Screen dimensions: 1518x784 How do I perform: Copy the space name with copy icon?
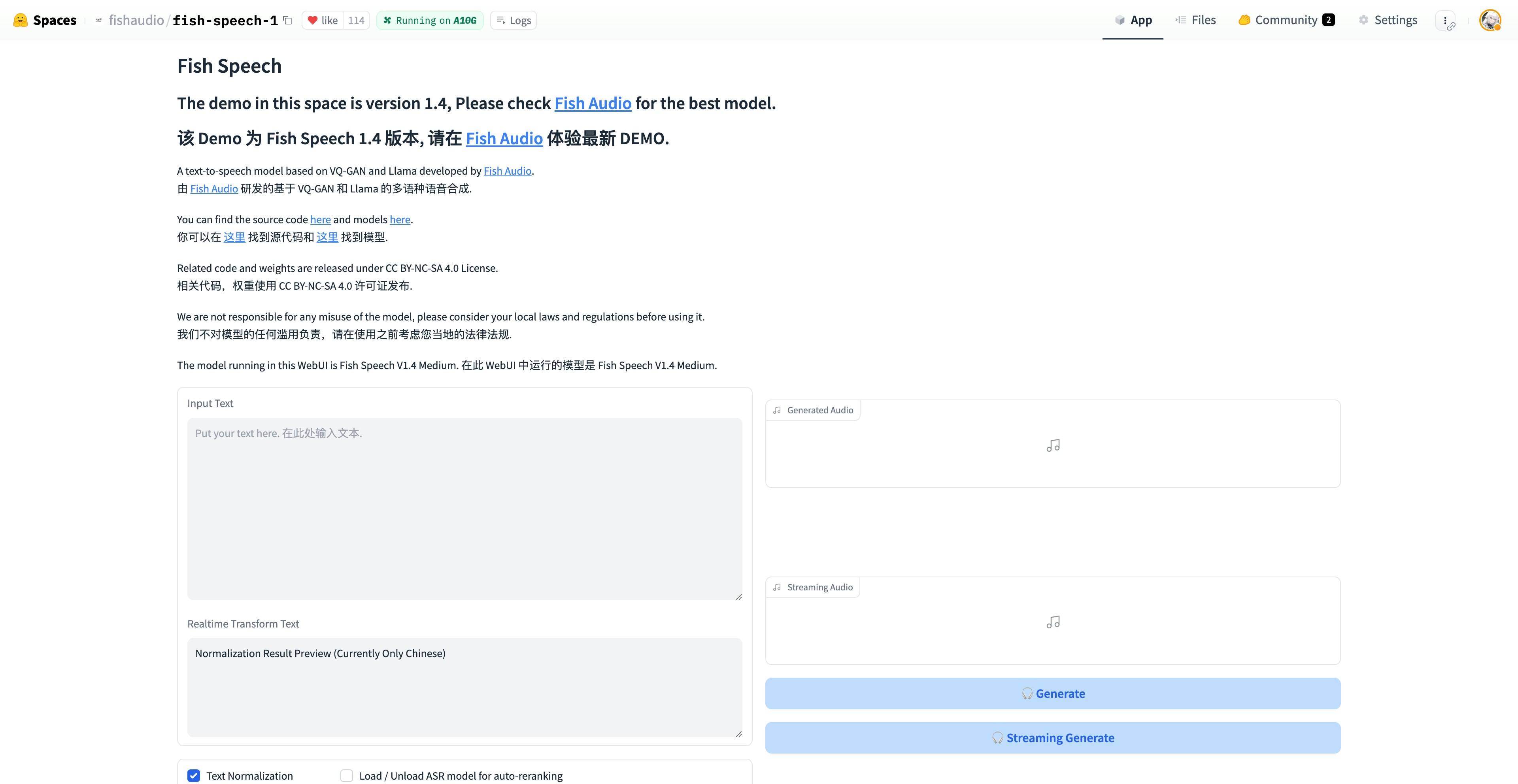click(287, 20)
